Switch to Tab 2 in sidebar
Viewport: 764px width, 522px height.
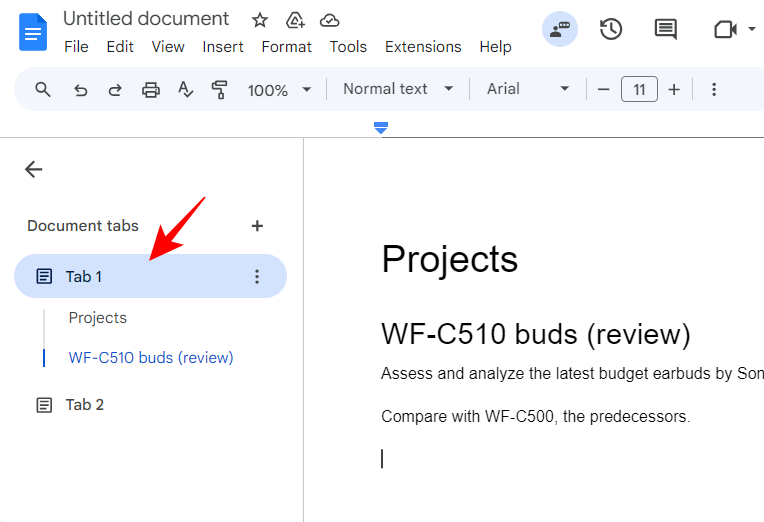click(85, 405)
